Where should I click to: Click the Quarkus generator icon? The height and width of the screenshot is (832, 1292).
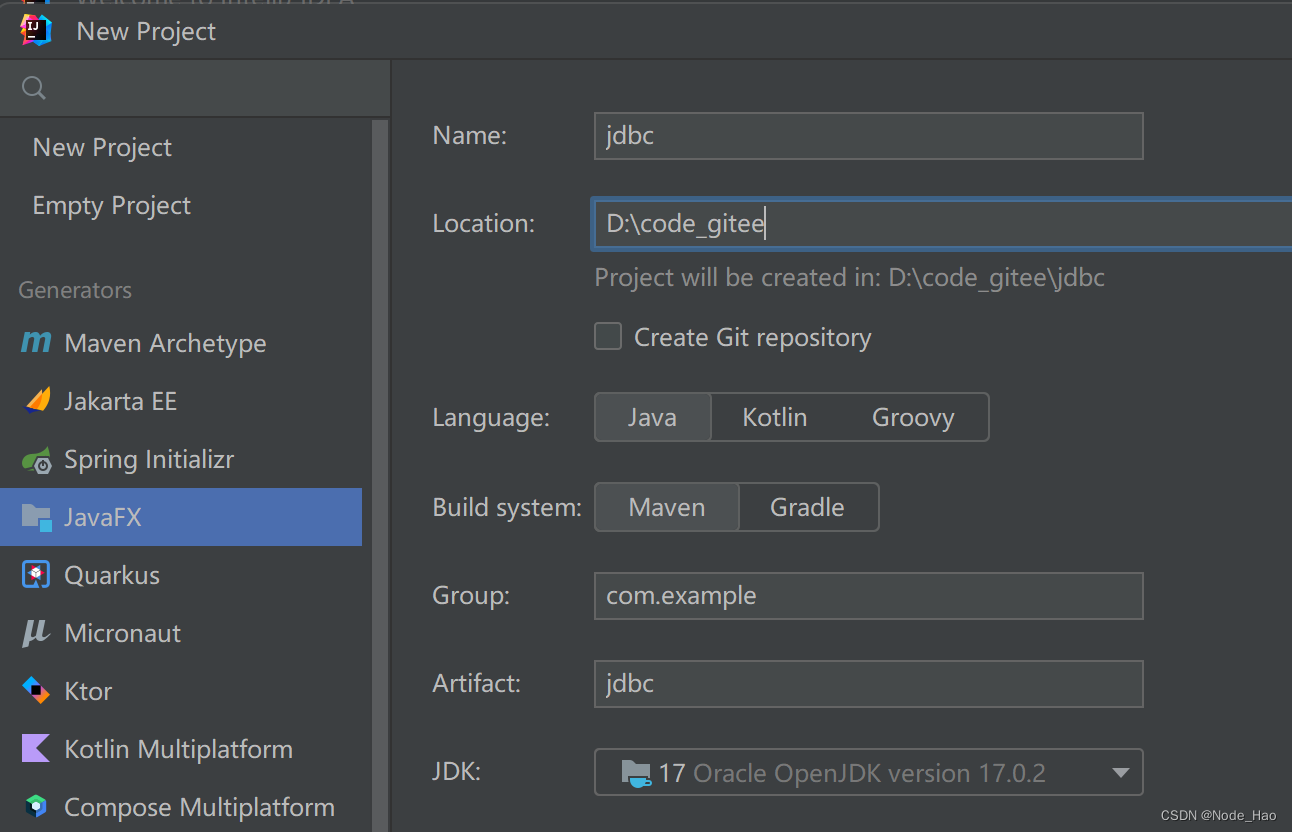[37, 575]
